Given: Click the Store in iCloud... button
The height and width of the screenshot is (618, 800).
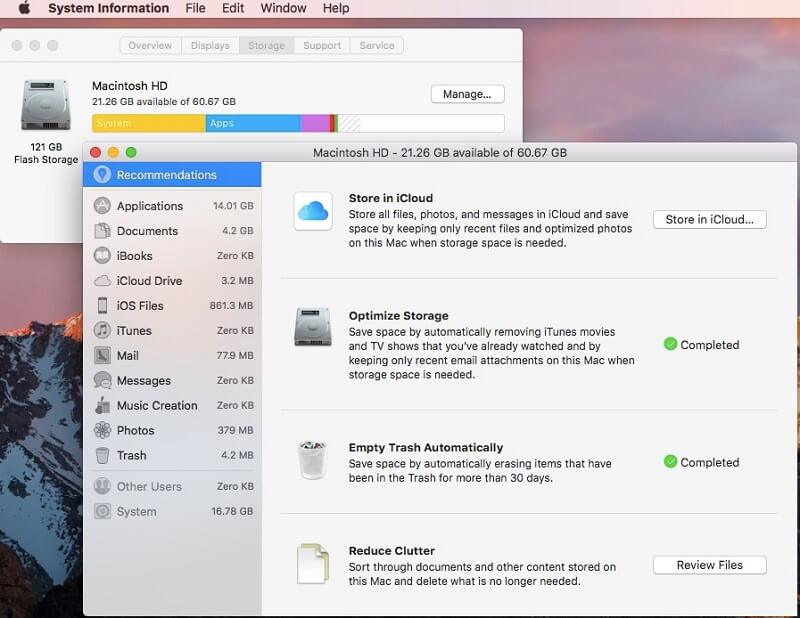Looking at the screenshot, I should coord(709,219).
